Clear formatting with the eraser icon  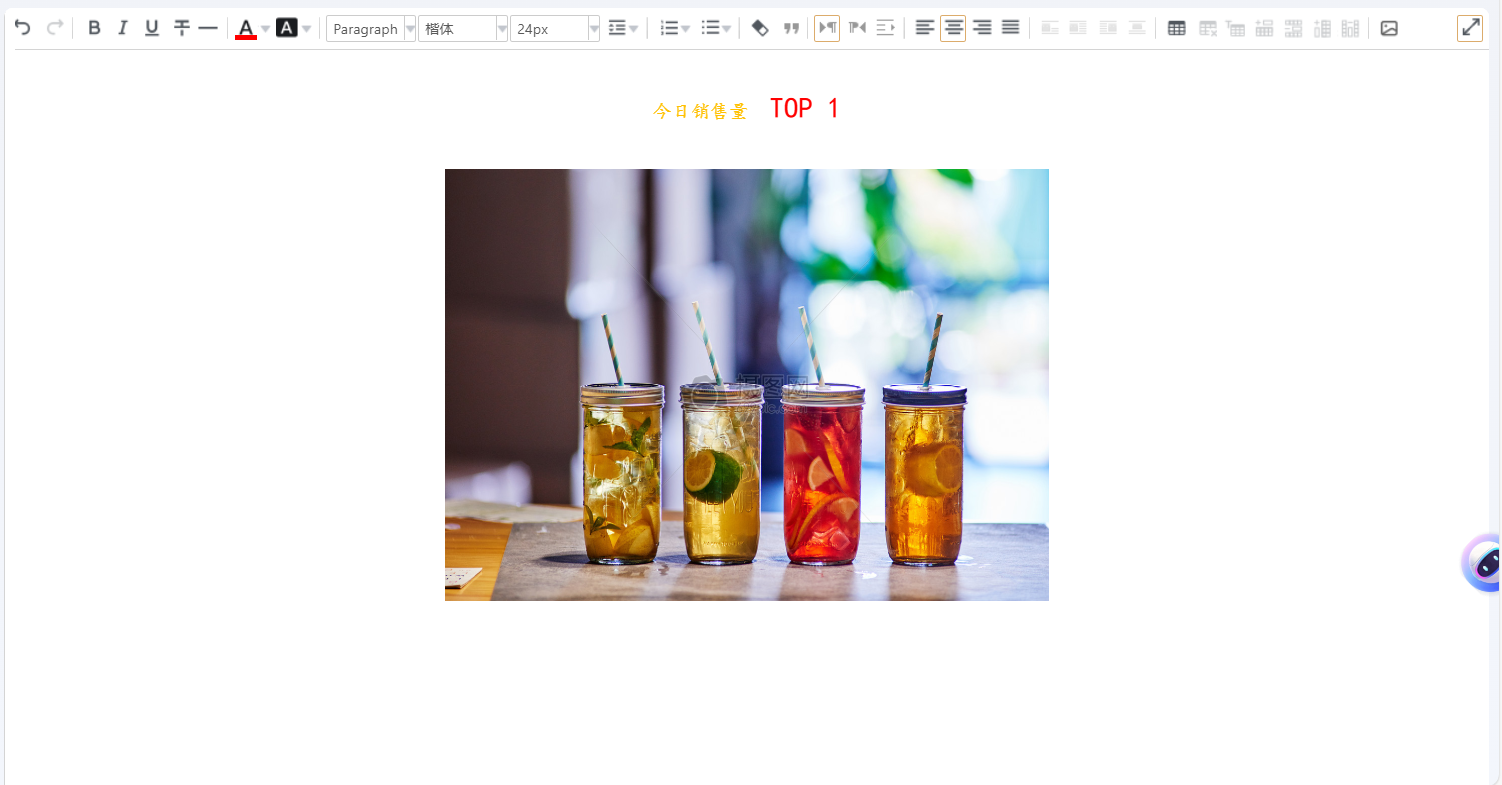tap(760, 28)
